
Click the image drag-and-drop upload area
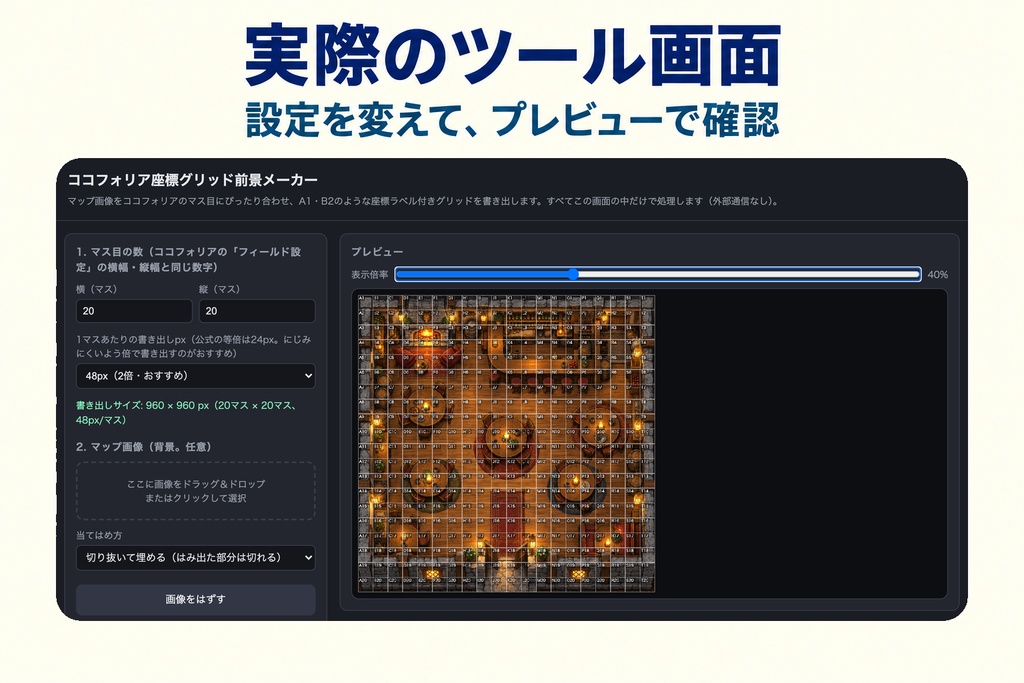(195, 491)
